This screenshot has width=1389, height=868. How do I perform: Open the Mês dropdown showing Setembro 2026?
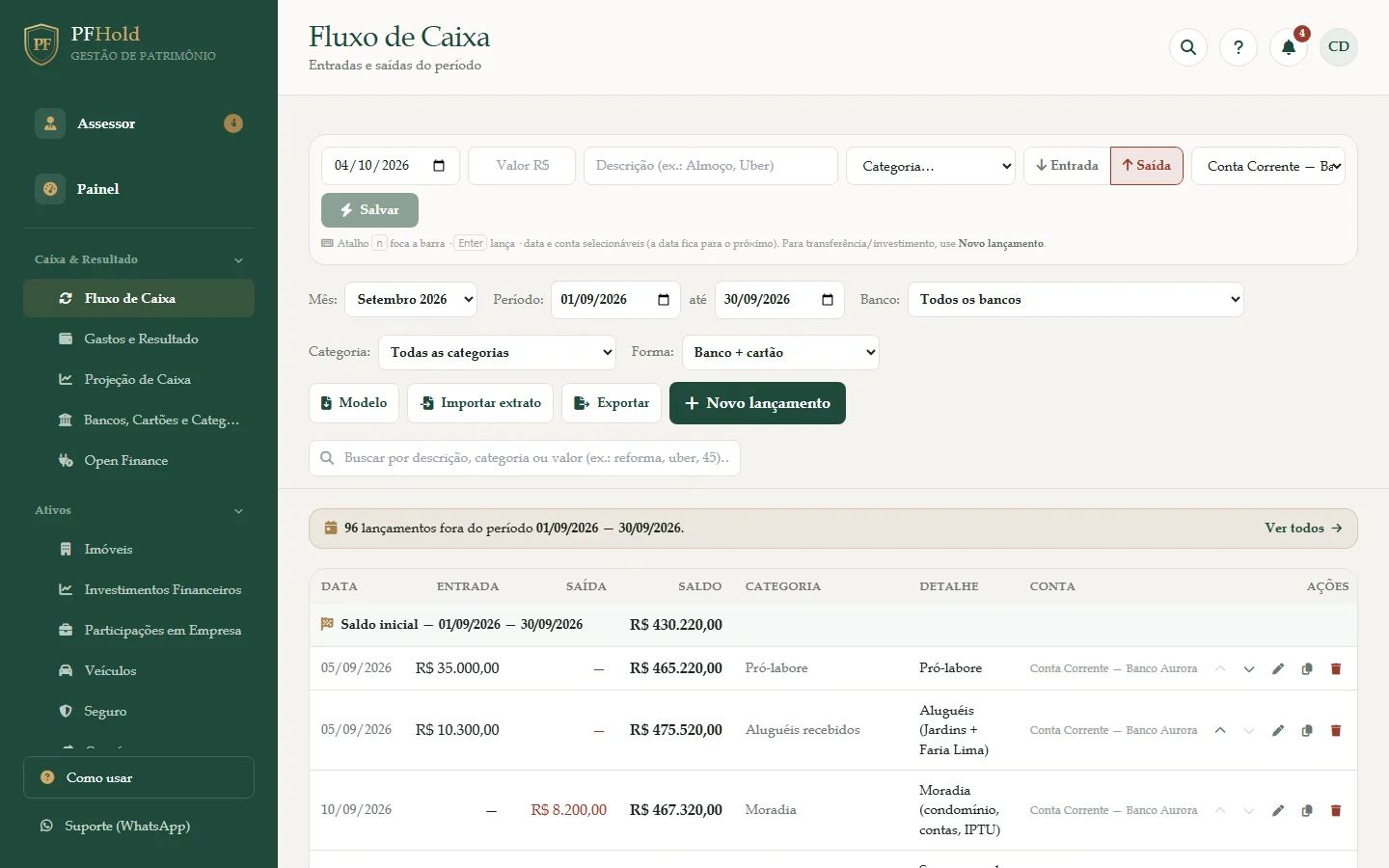(411, 300)
